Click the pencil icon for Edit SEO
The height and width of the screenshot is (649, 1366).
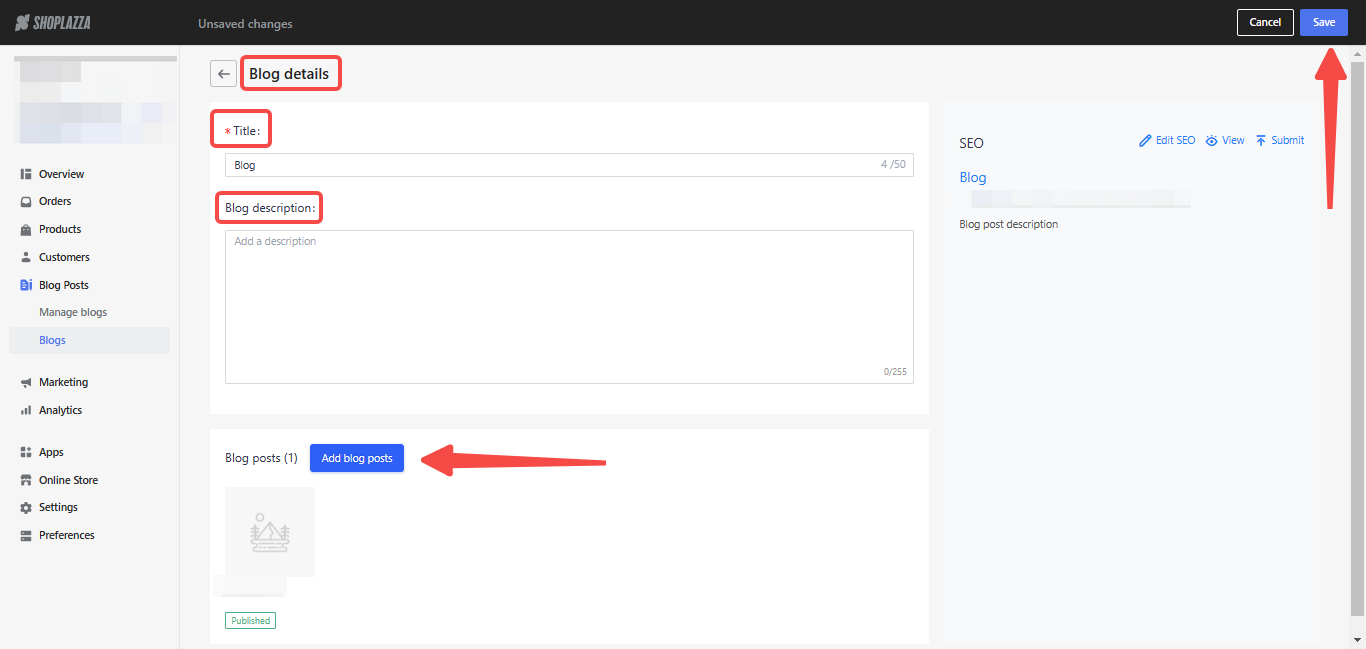(1145, 141)
